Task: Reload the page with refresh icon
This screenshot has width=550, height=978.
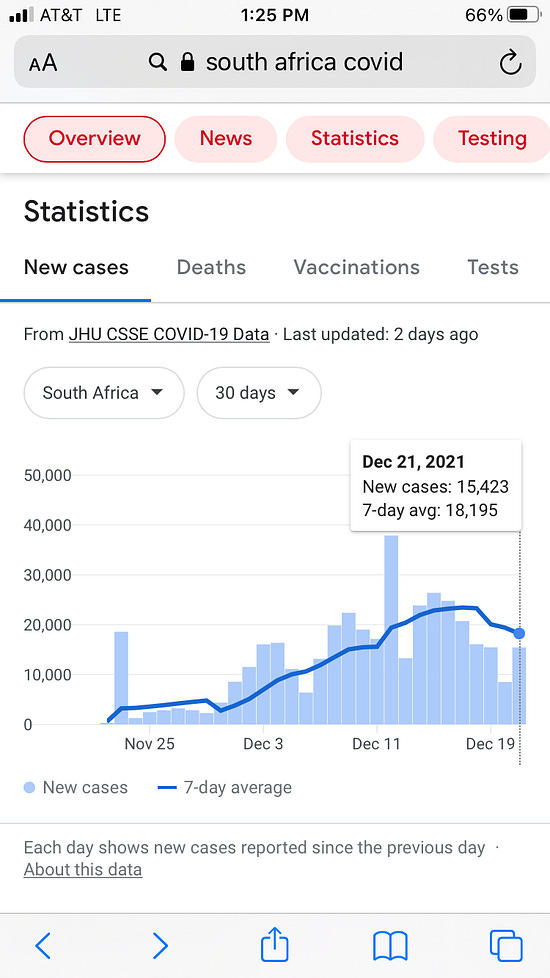Action: click(x=510, y=62)
